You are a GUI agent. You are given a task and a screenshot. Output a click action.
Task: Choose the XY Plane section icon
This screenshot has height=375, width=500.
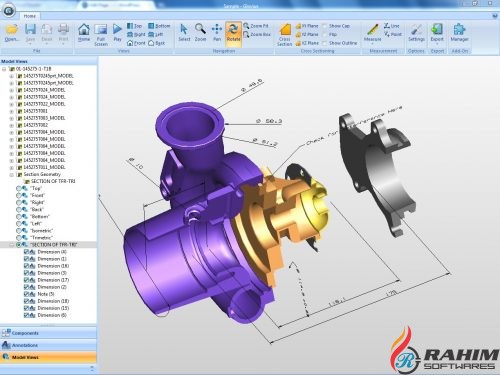coord(298,26)
